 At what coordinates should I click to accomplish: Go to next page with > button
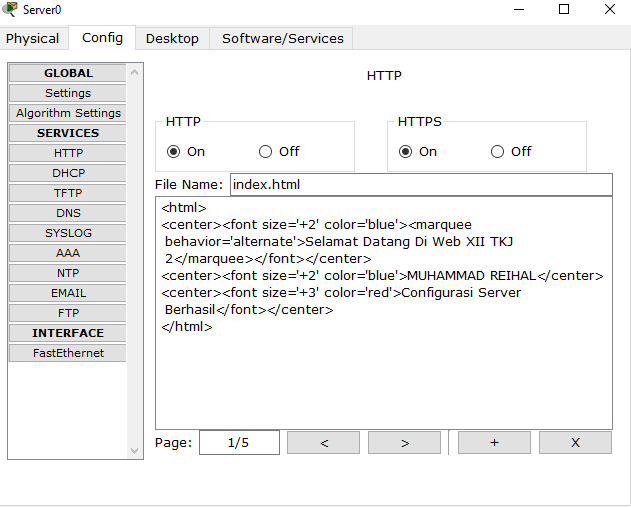404,443
